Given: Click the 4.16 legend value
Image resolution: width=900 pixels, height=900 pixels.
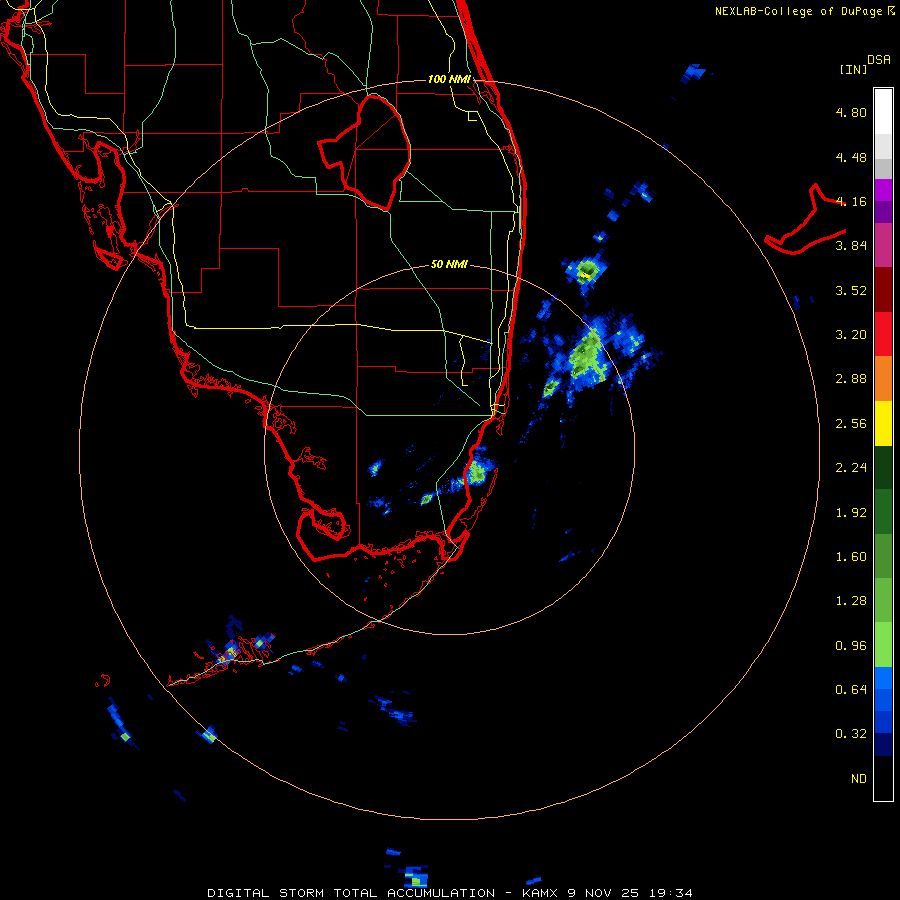Looking at the screenshot, I should tap(851, 201).
